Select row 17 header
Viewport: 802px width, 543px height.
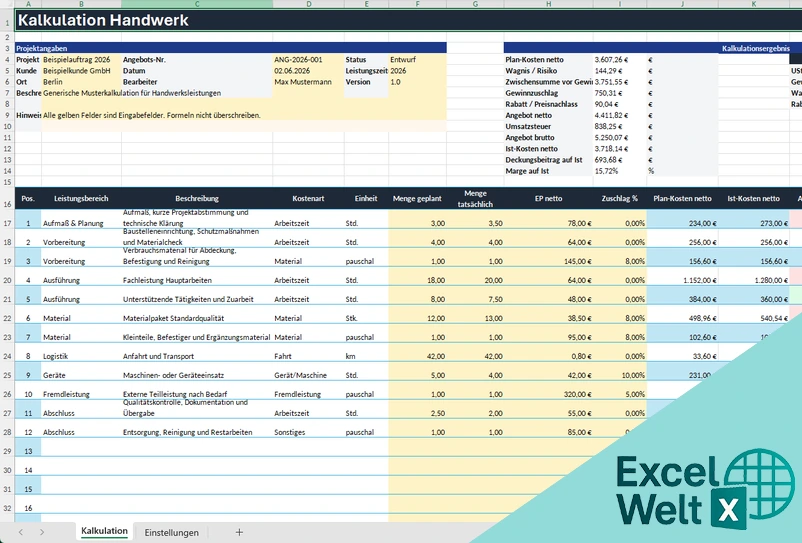(7, 223)
